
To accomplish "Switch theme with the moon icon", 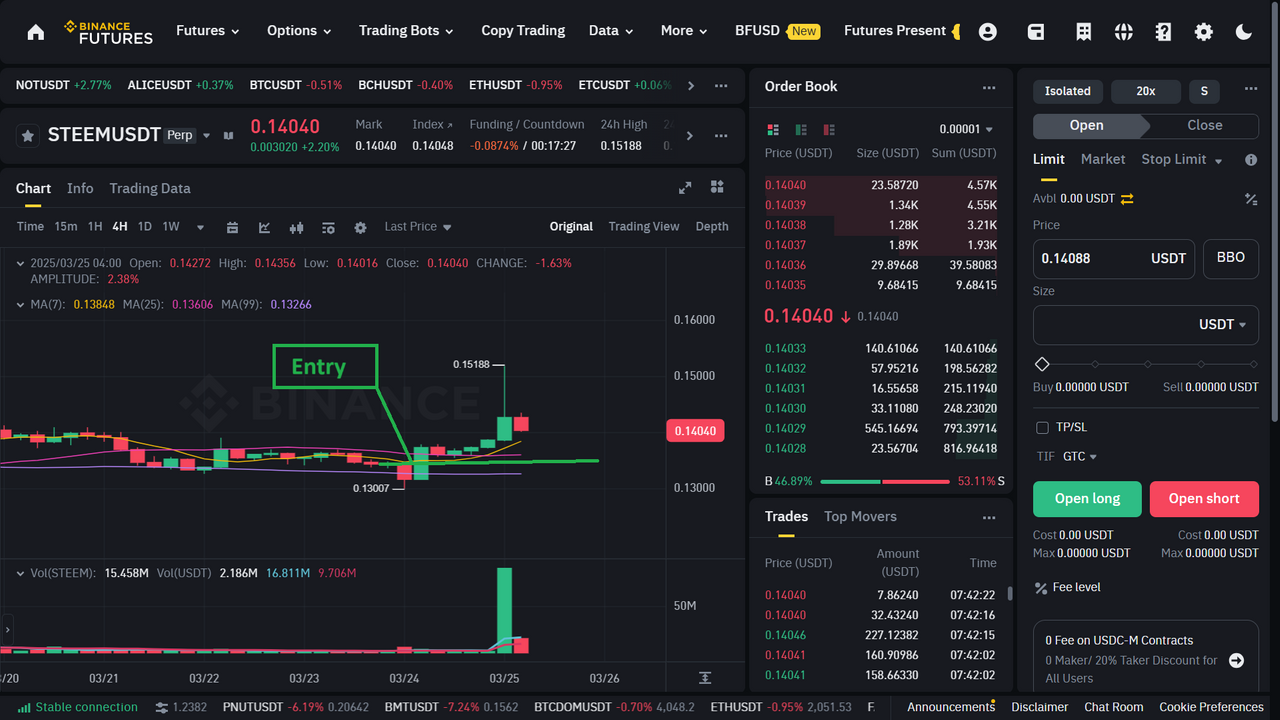I will tap(1244, 32).
